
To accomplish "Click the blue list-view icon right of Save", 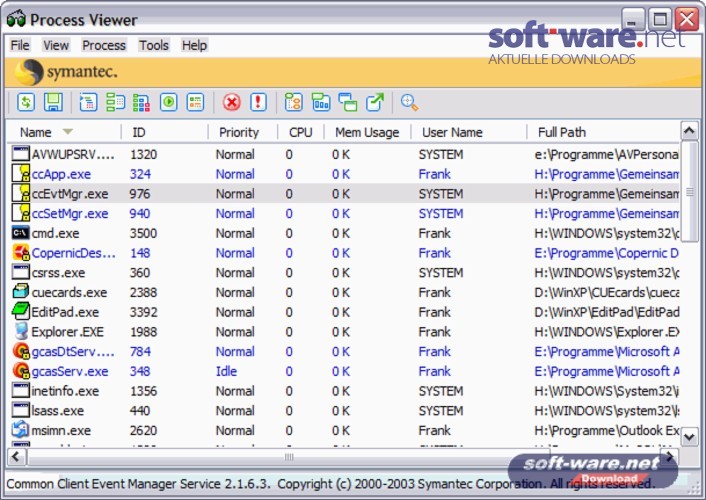I will [x=88, y=102].
